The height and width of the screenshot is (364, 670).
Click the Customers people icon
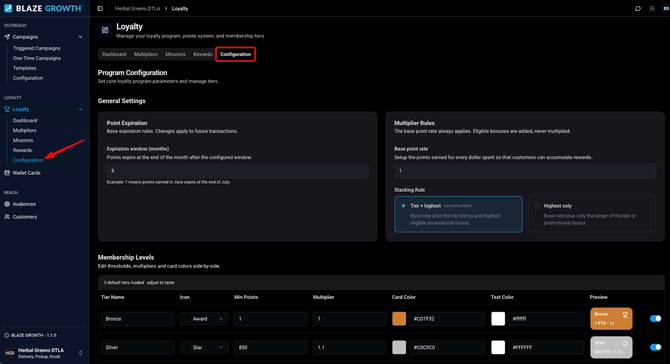[x=7, y=217]
